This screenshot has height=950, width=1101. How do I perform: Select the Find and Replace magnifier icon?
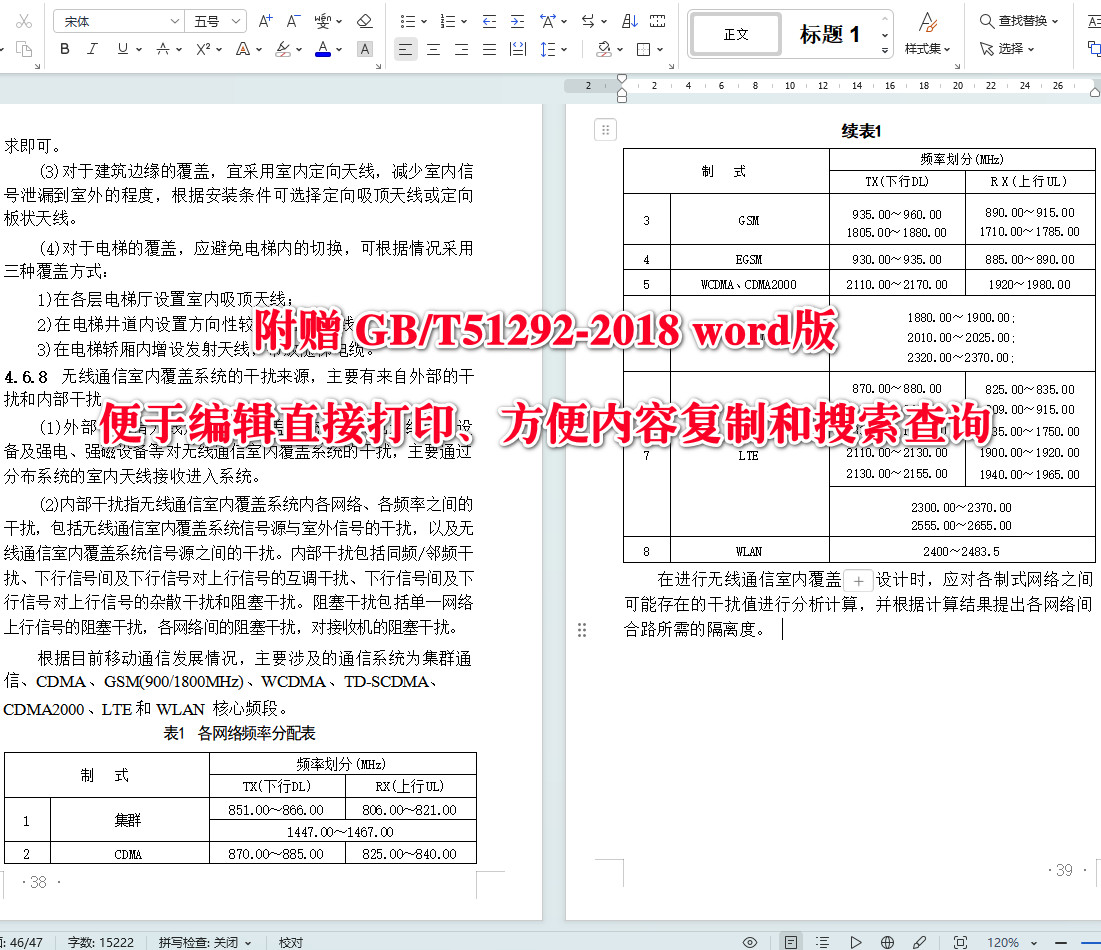pyautogui.click(x=986, y=19)
